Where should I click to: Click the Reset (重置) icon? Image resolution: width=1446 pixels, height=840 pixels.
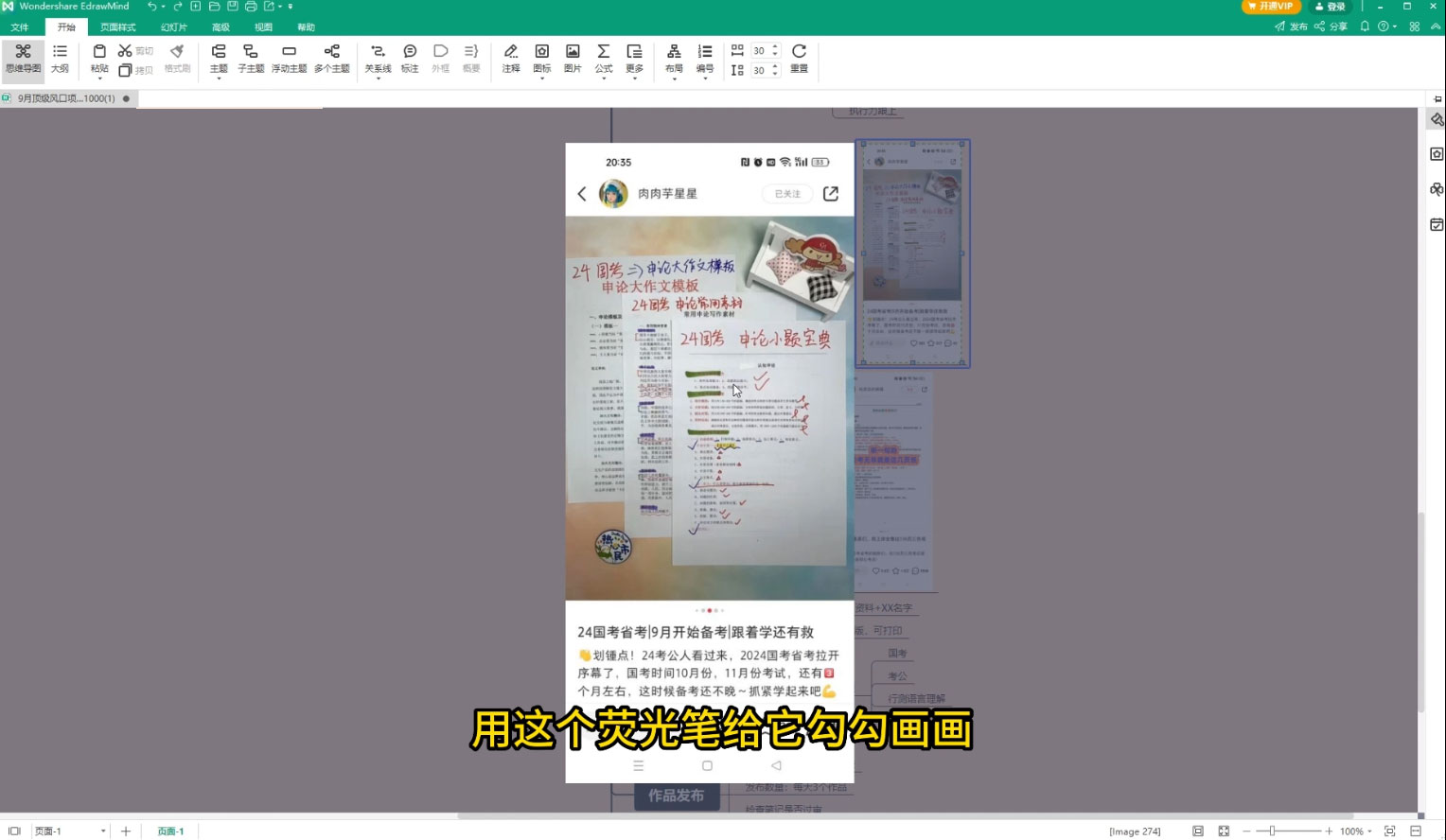click(x=798, y=60)
